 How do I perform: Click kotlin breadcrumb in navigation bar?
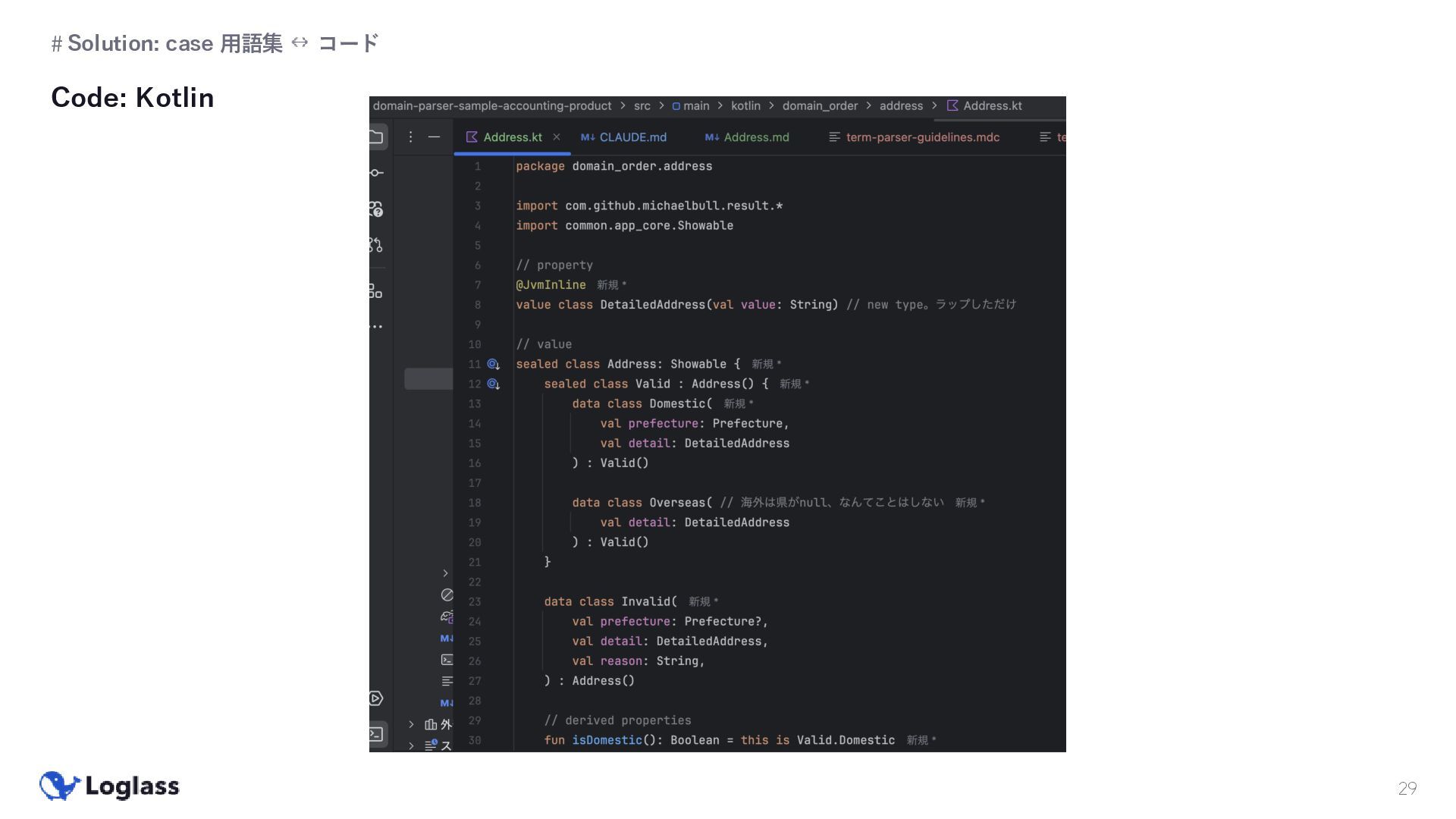pos(745,106)
